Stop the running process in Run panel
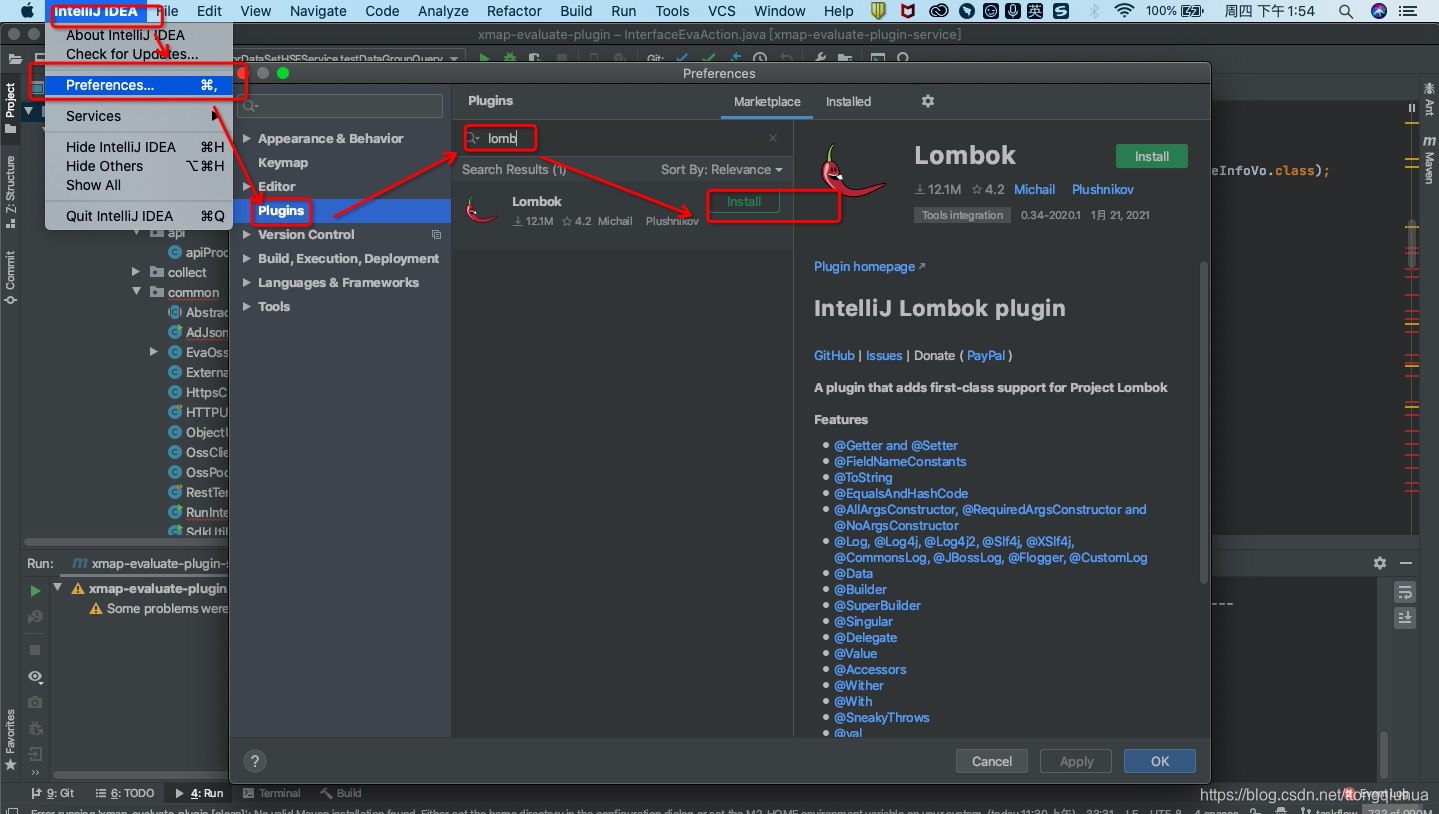This screenshot has height=814, width=1439. pyautogui.click(x=35, y=649)
